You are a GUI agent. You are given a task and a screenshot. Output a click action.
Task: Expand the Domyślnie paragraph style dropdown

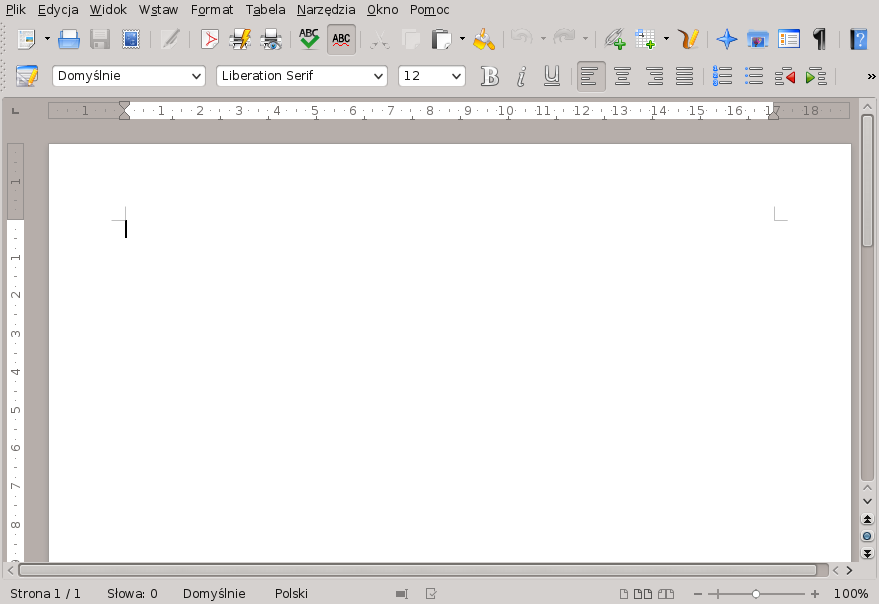196,76
